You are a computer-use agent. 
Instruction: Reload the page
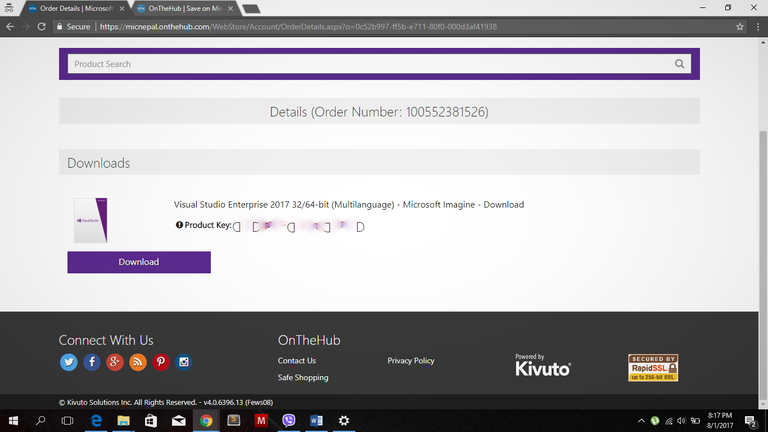[42, 26]
